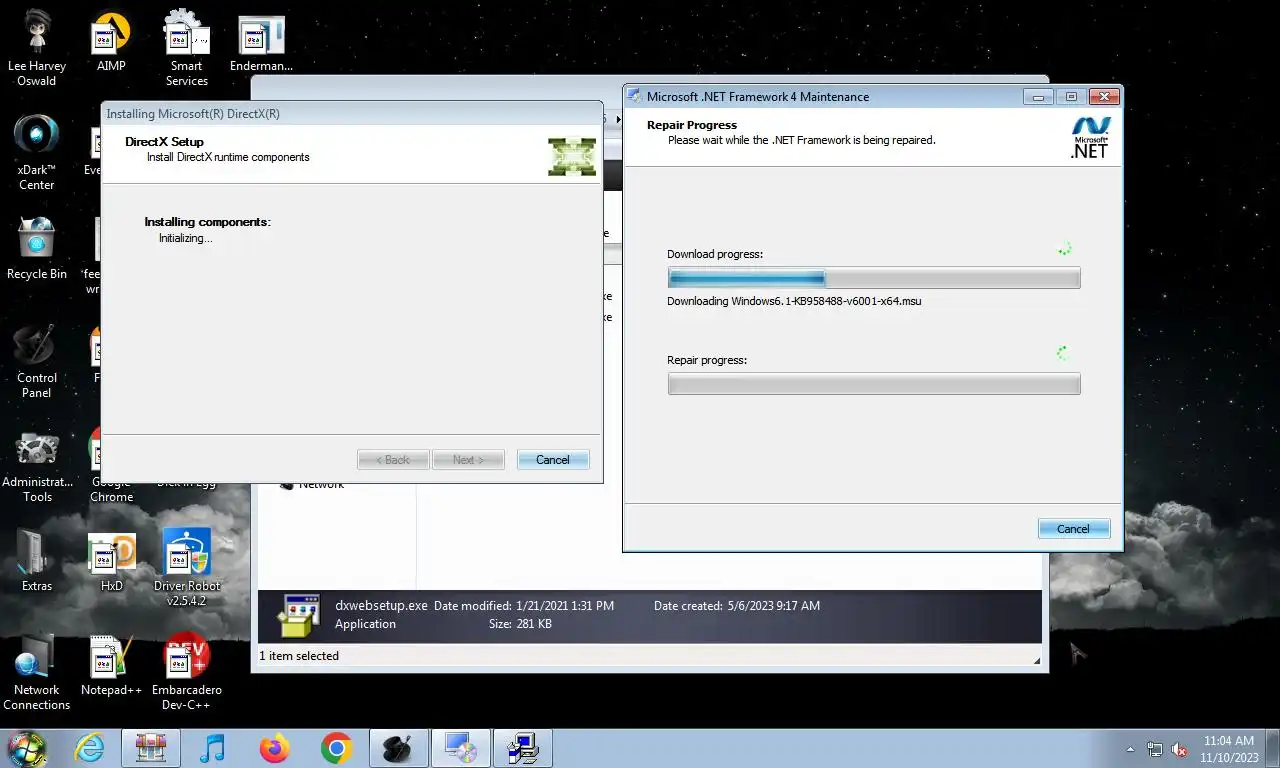Image resolution: width=1280 pixels, height=768 pixels.
Task: Click the greyed-out Next button in DirectX Setup
Action: coord(468,460)
